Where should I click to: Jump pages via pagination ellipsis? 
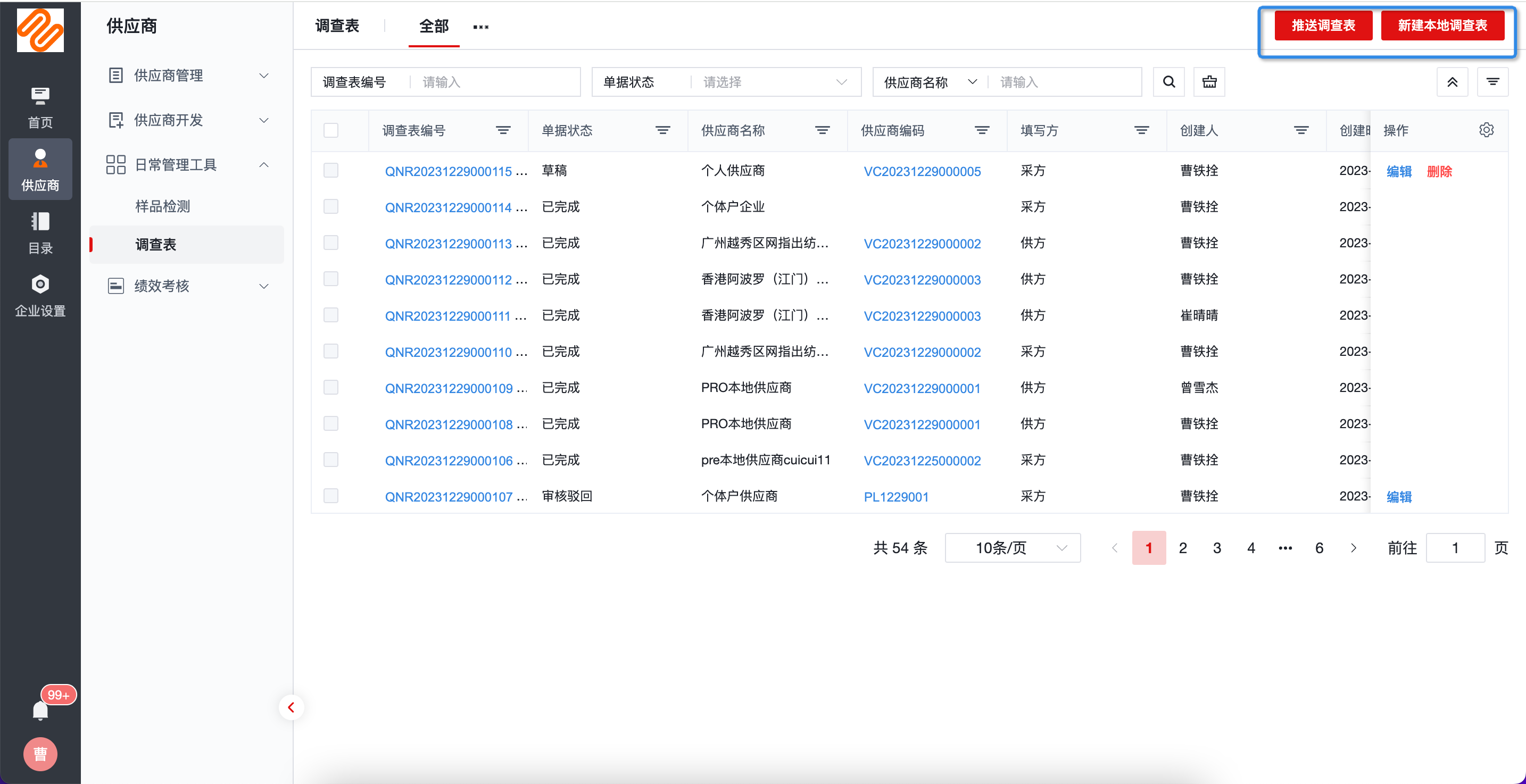1285,548
